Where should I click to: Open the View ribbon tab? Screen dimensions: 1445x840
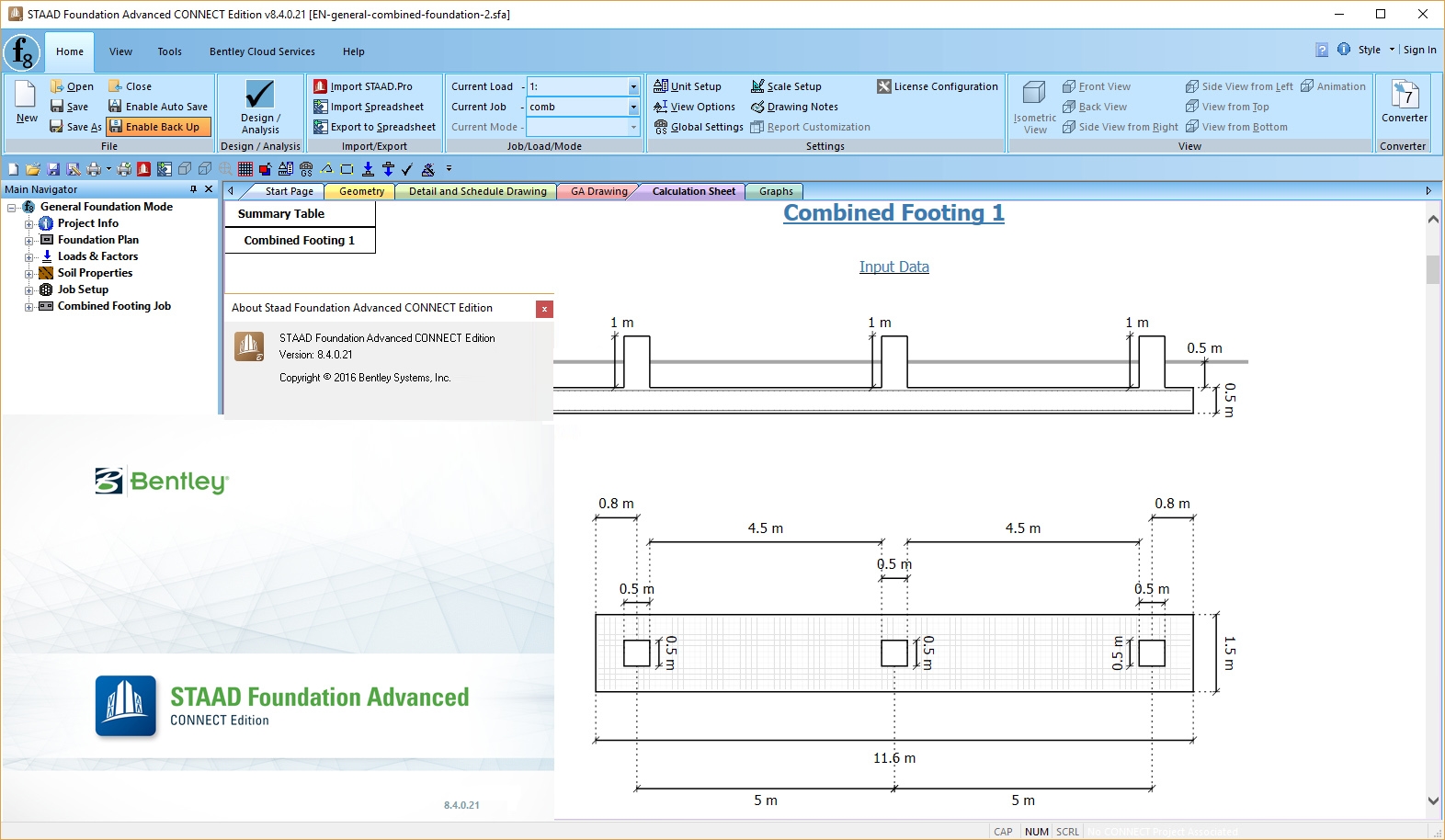(120, 51)
